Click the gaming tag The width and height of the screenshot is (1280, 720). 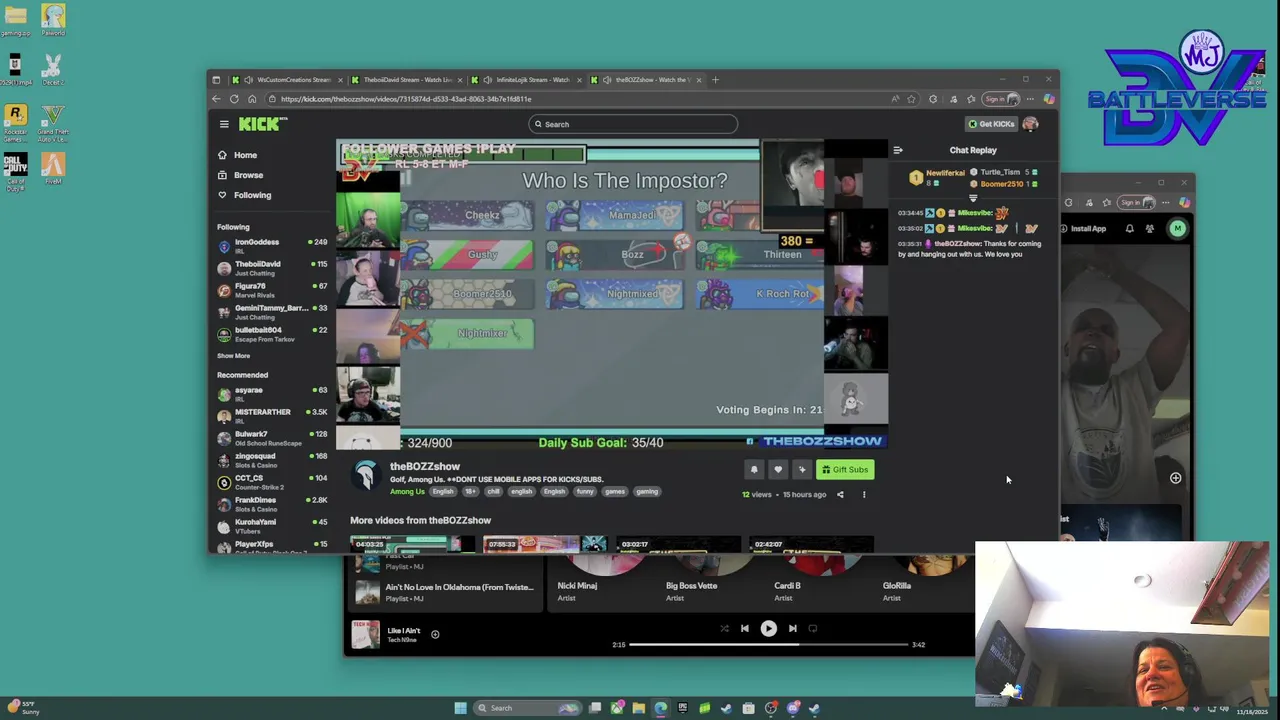(647, 491)
